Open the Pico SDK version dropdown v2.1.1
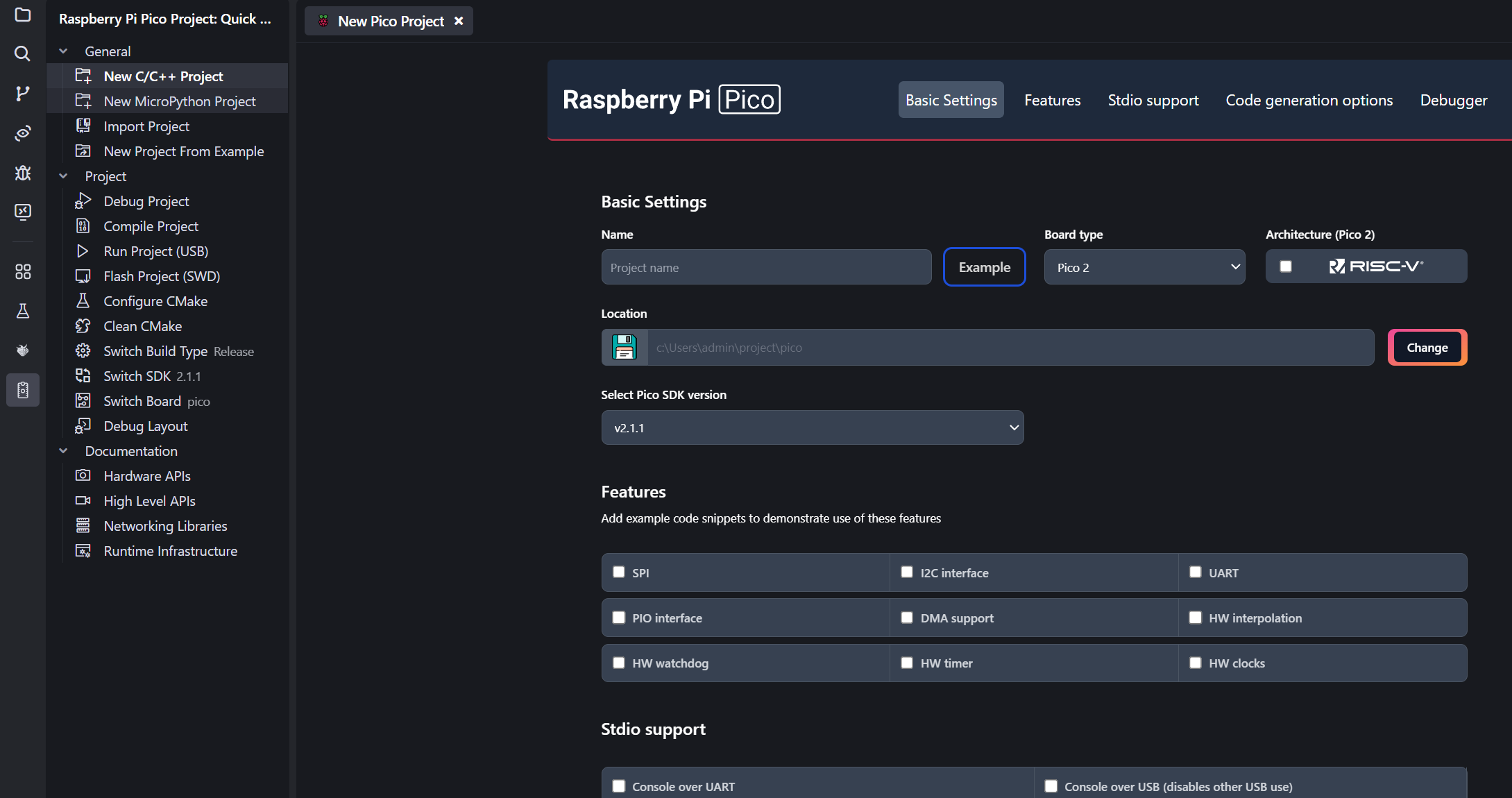 point(812,427)
